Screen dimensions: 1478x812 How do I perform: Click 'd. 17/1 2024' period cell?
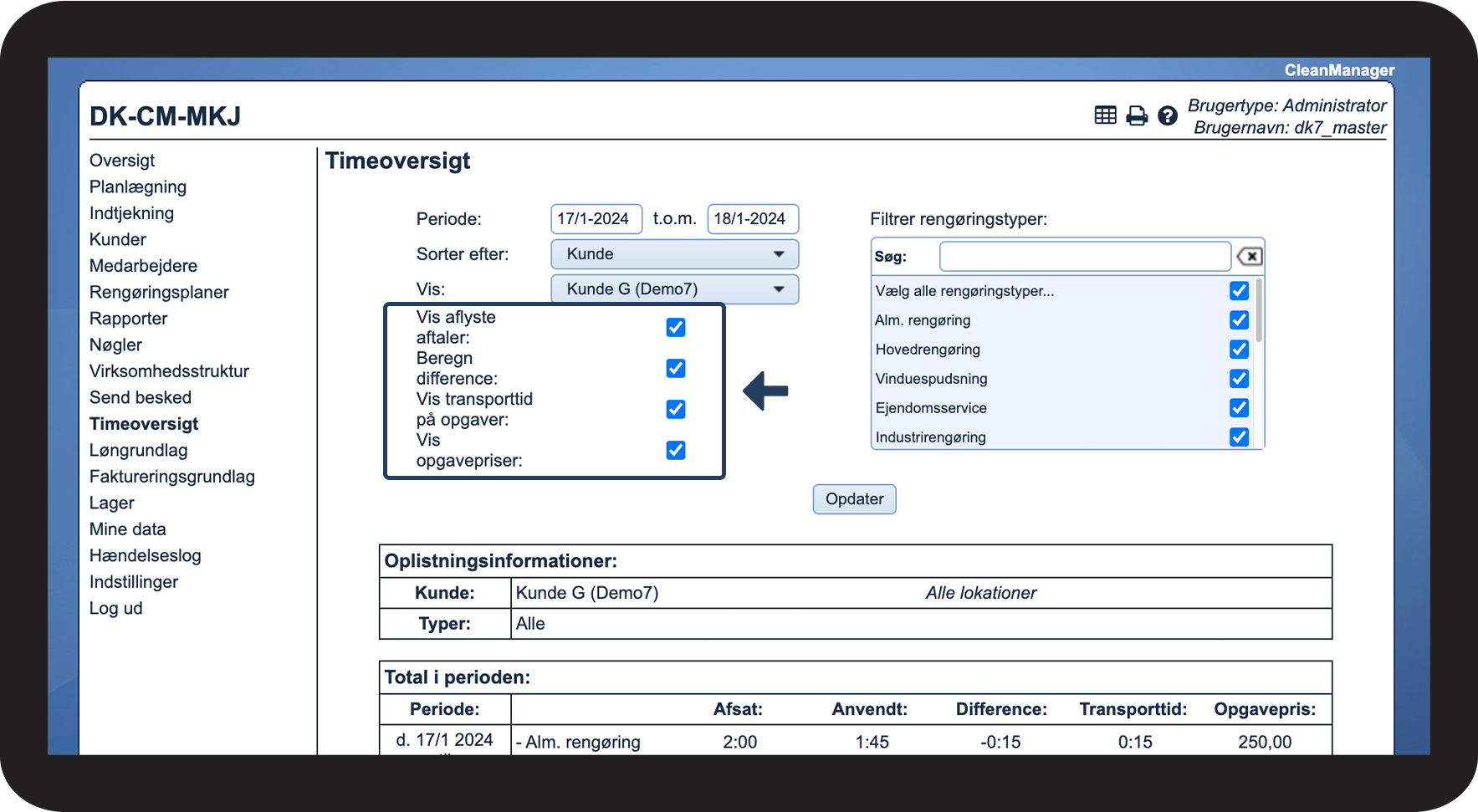click(x=444, y=740)
